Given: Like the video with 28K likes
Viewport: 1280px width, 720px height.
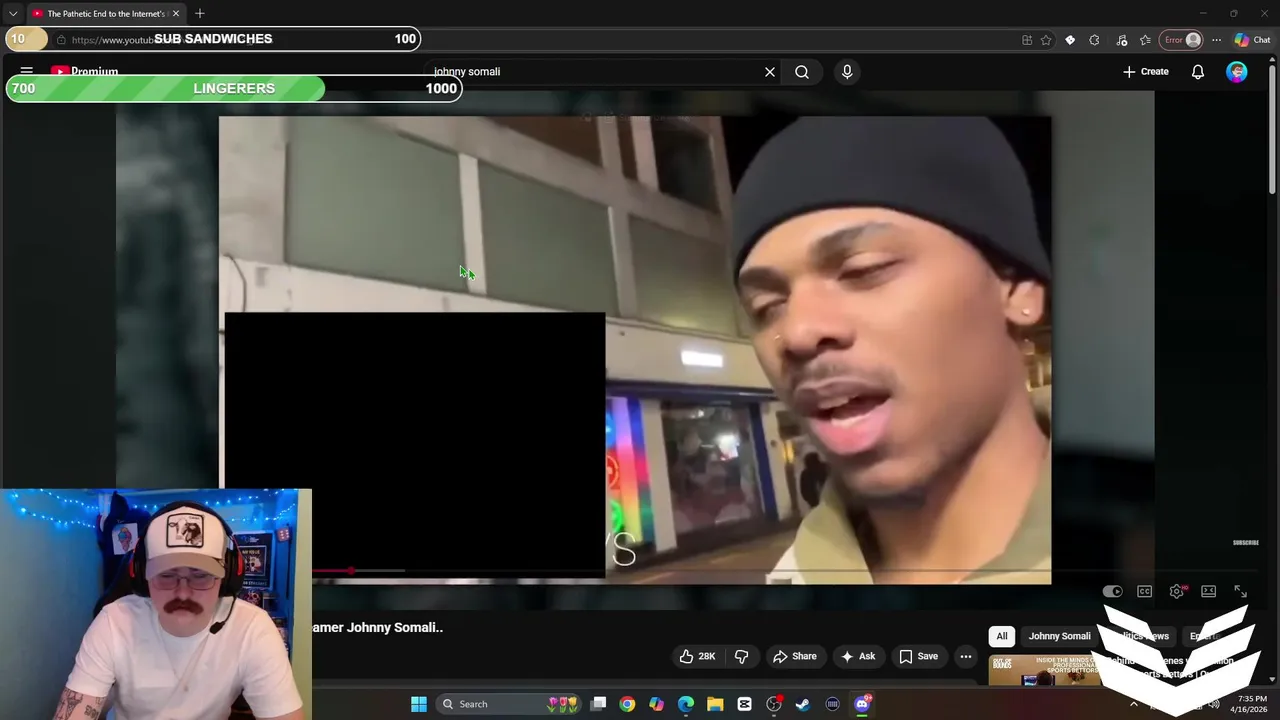Looking at the screenshot, I should tap(697, 656).
